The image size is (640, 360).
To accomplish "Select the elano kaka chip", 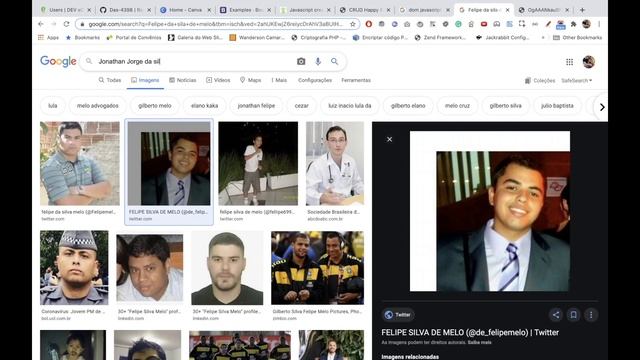I will click(204, 106).
